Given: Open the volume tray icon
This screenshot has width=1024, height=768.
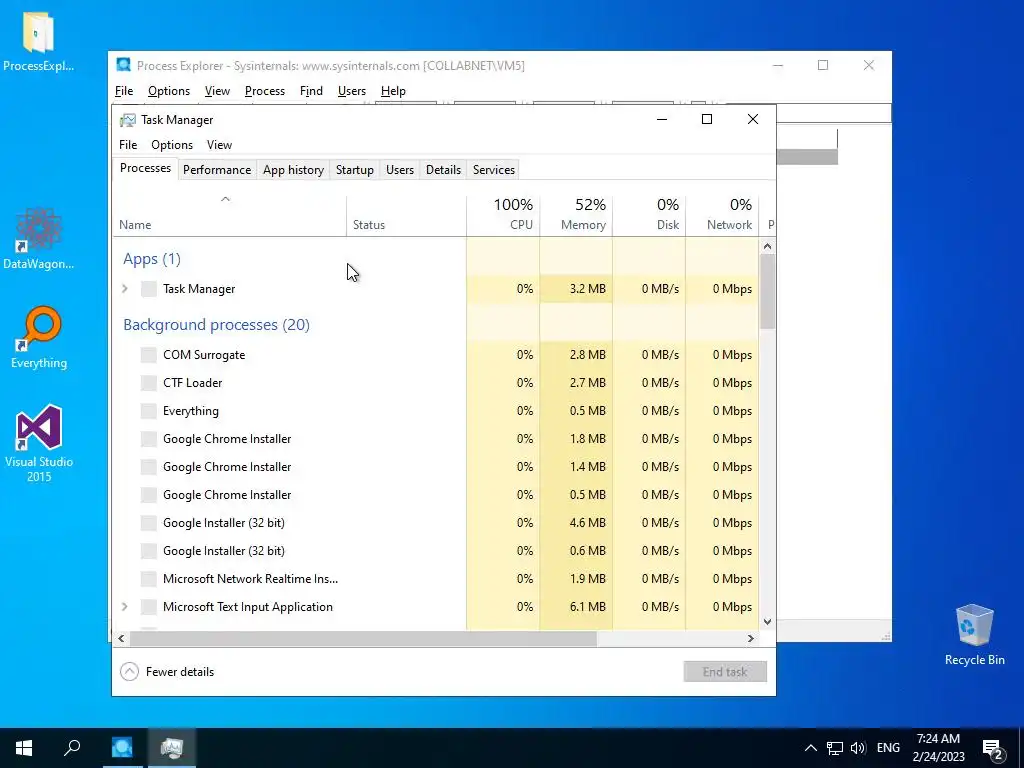Looking at the screenshot, I should pyautogui.click(x=858, y=748).
